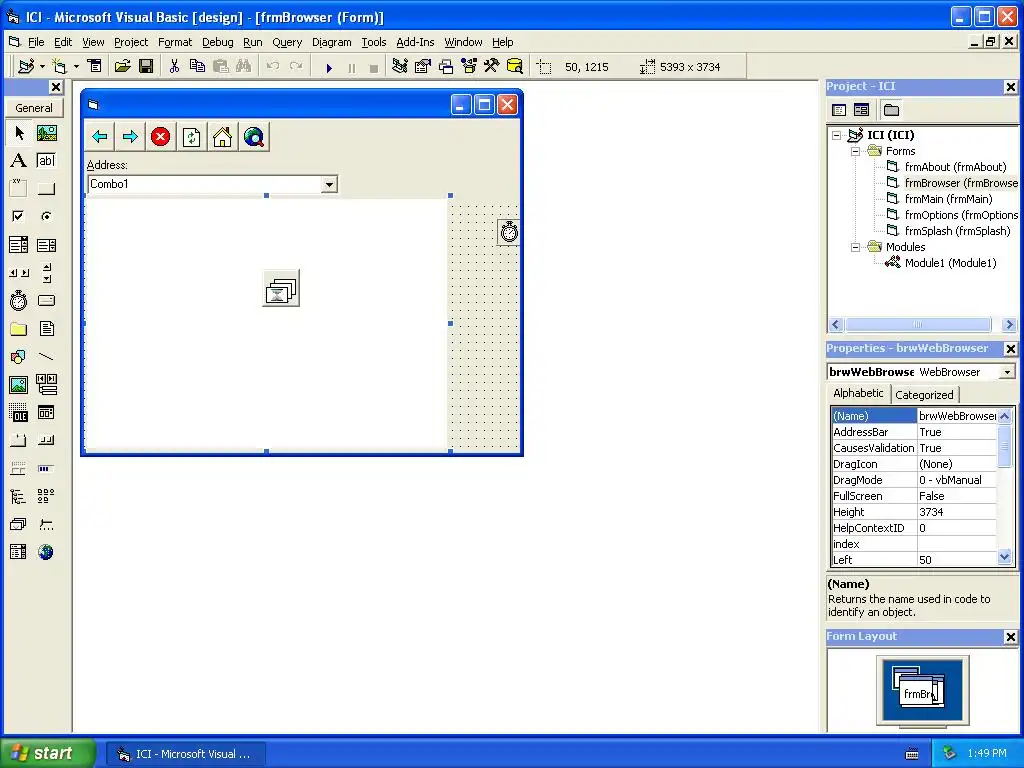Image resolution: width=1024 pixels, height=768 pixels.
Task: Cut selection with the scissors icon
Action: click(x=174, y=66)
